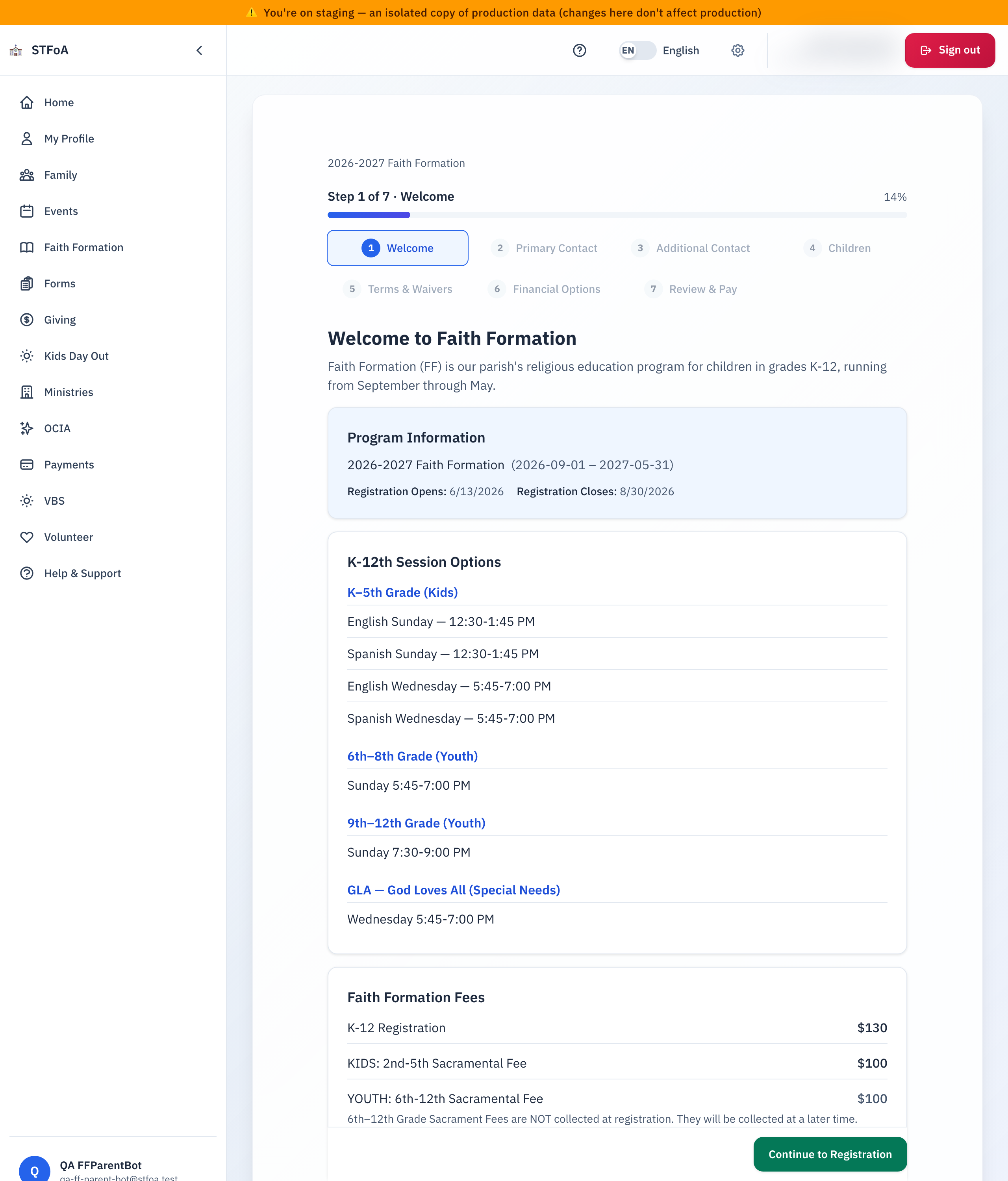1008x1181 pixels.
Task: Click the English Sunday session row
Action: tap(617, 621)
